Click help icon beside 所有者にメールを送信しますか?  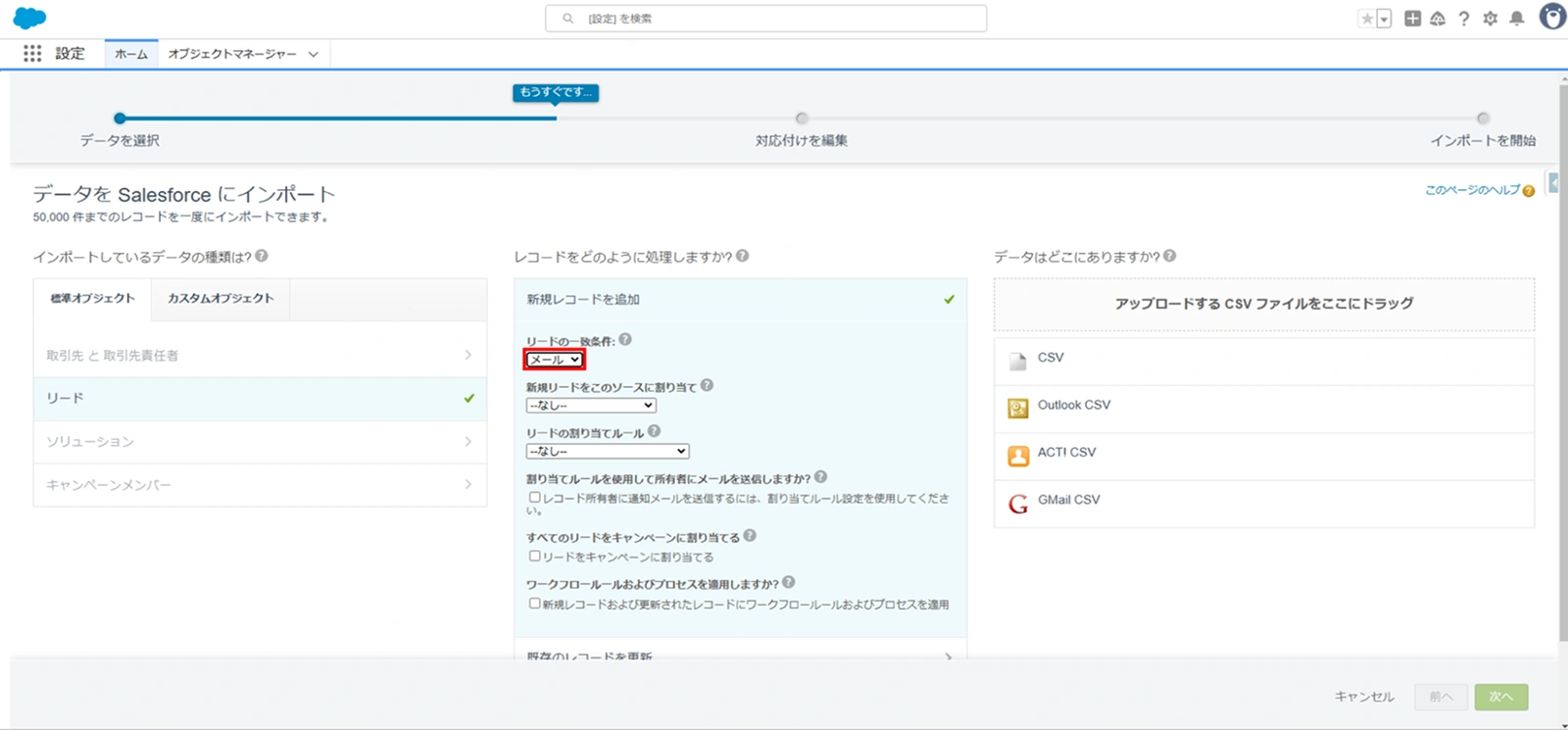click(821, 476)
